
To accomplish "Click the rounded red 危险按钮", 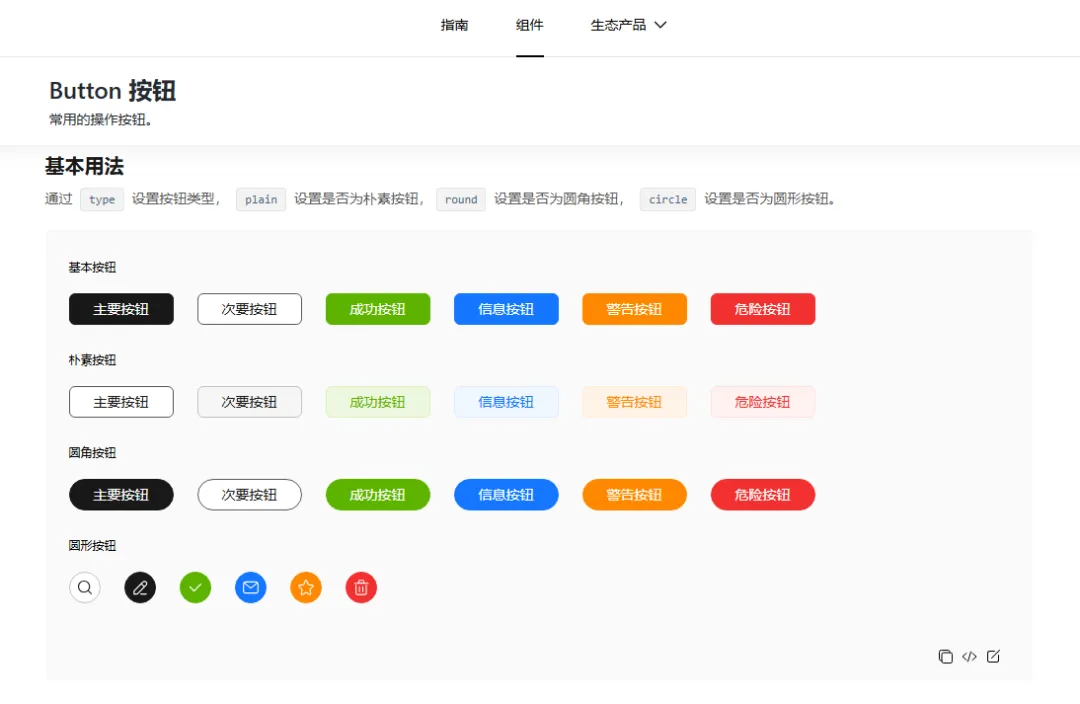I will [763, 495].
